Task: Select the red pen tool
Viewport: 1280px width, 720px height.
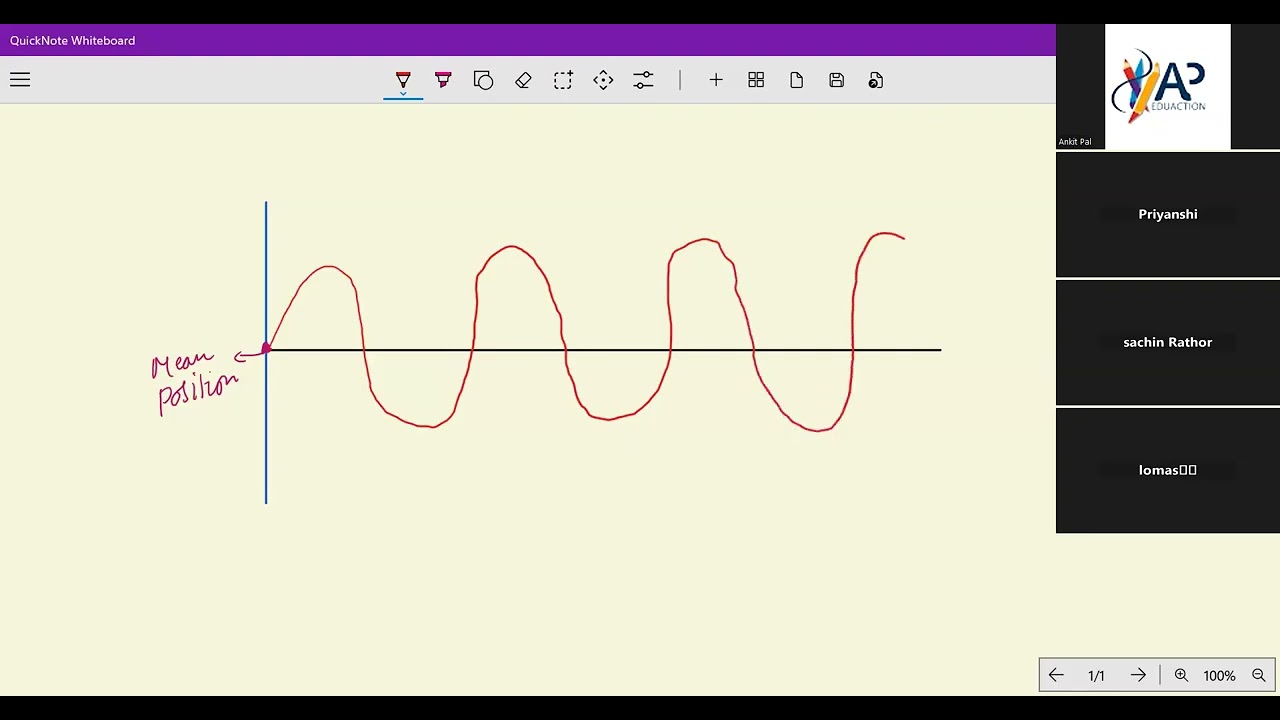Action: point(403,80)
